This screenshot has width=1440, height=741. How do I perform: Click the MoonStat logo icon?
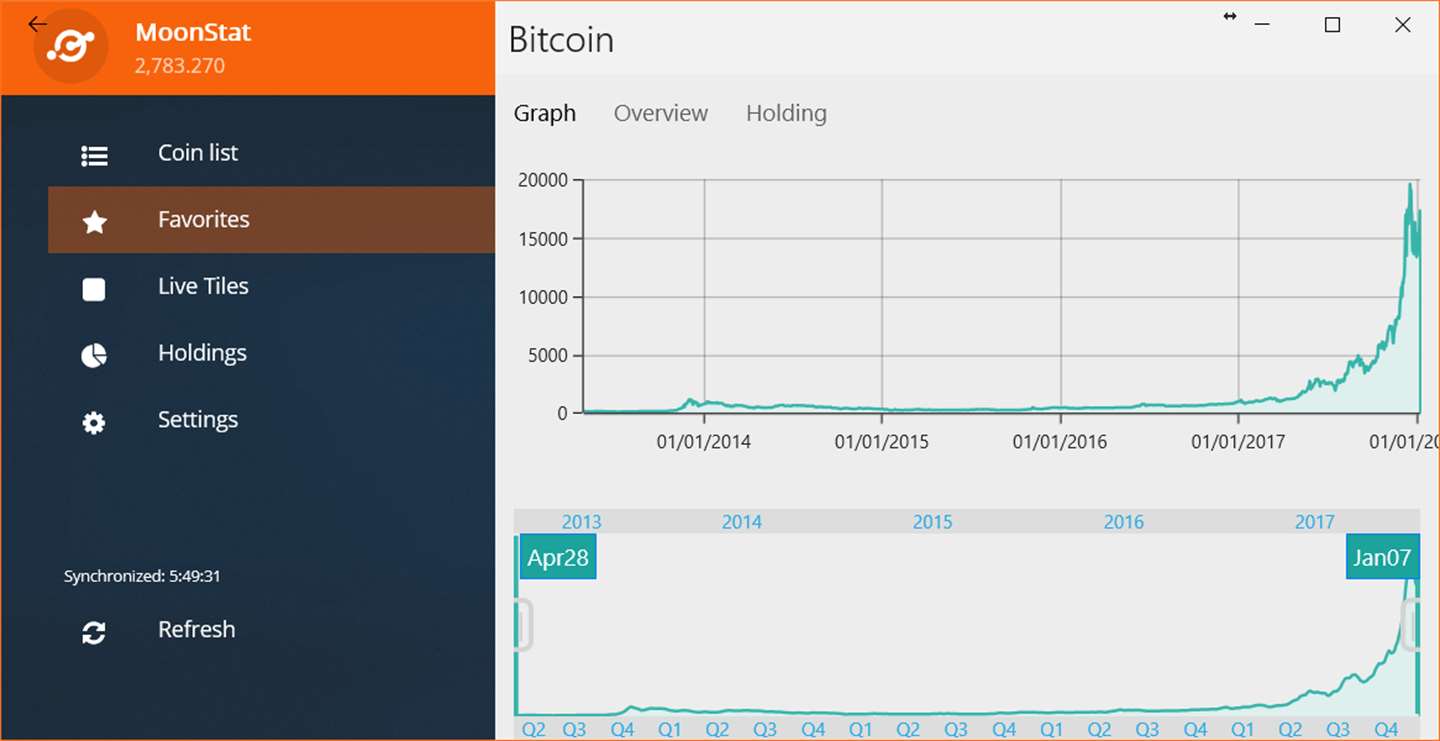(x=71, y=46)
